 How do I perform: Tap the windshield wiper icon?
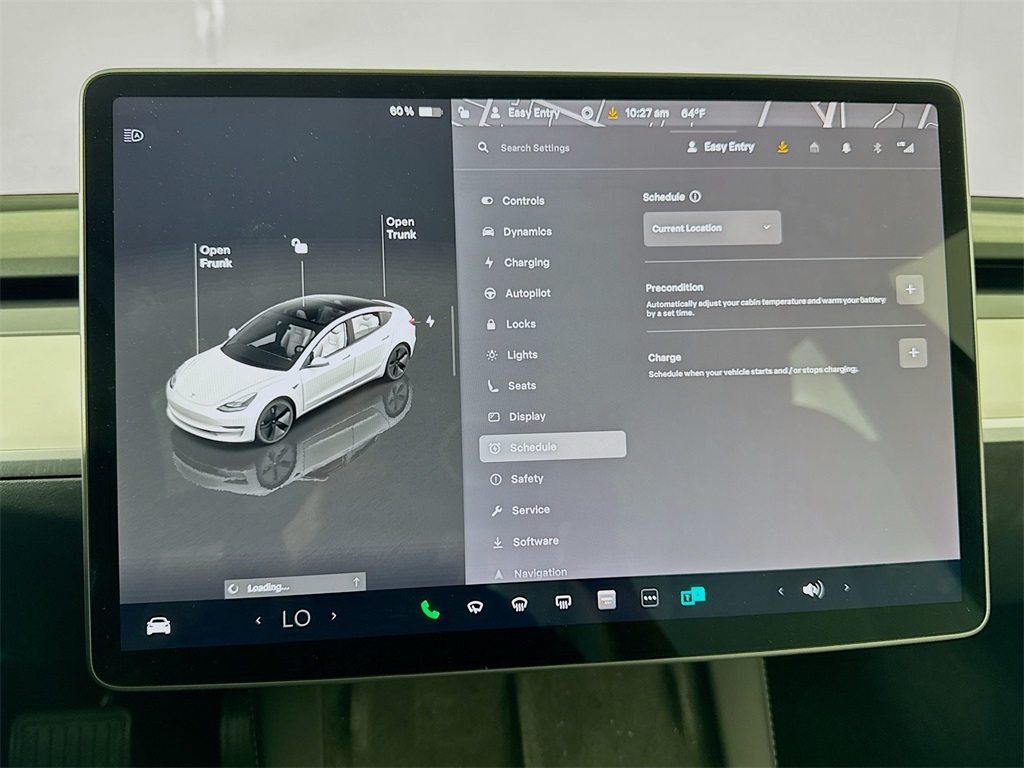[x=475, y=607]
